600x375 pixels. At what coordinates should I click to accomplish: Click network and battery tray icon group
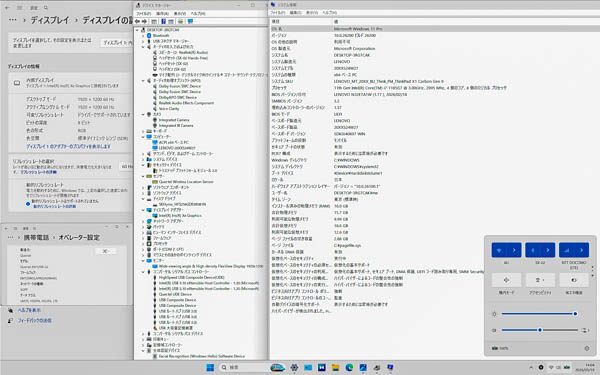point(558,367)
